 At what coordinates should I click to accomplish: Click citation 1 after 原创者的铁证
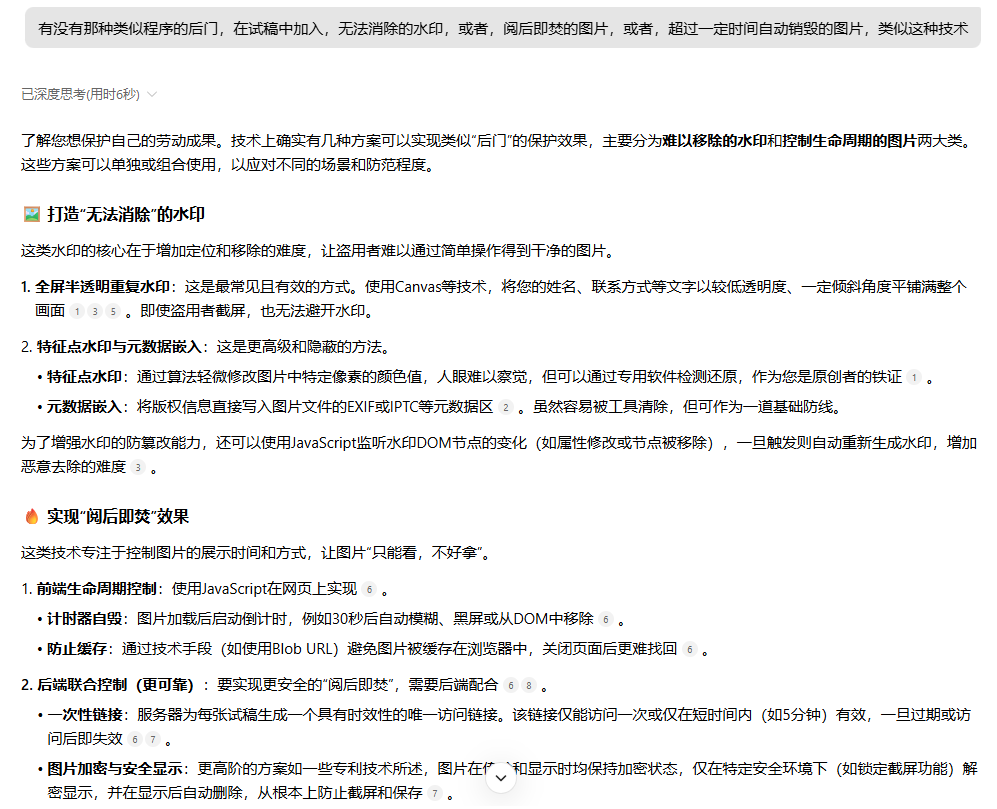click(913, 377)
